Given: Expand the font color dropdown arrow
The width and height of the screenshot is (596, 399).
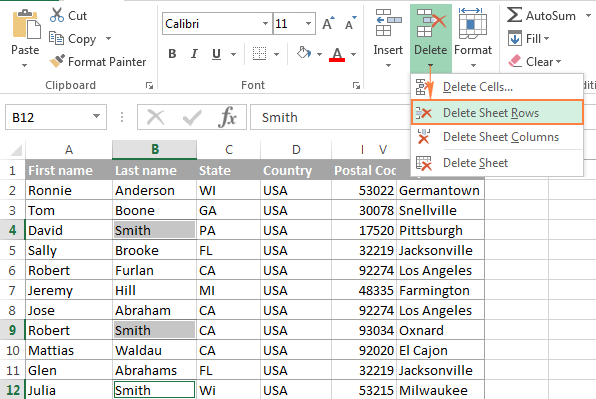Looking at the screenshot, I should coord(353,54).
